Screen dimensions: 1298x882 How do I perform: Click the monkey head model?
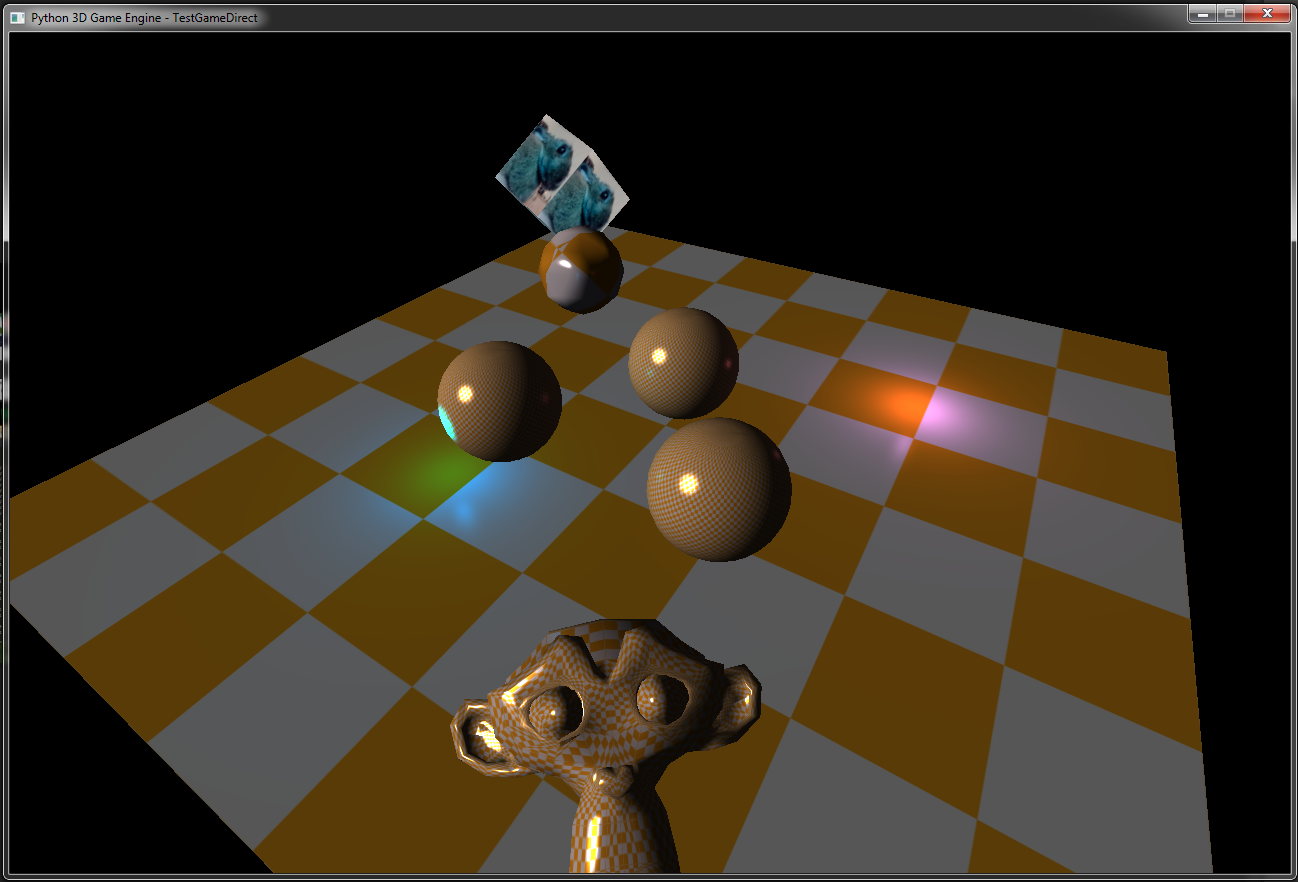(607, 744)
